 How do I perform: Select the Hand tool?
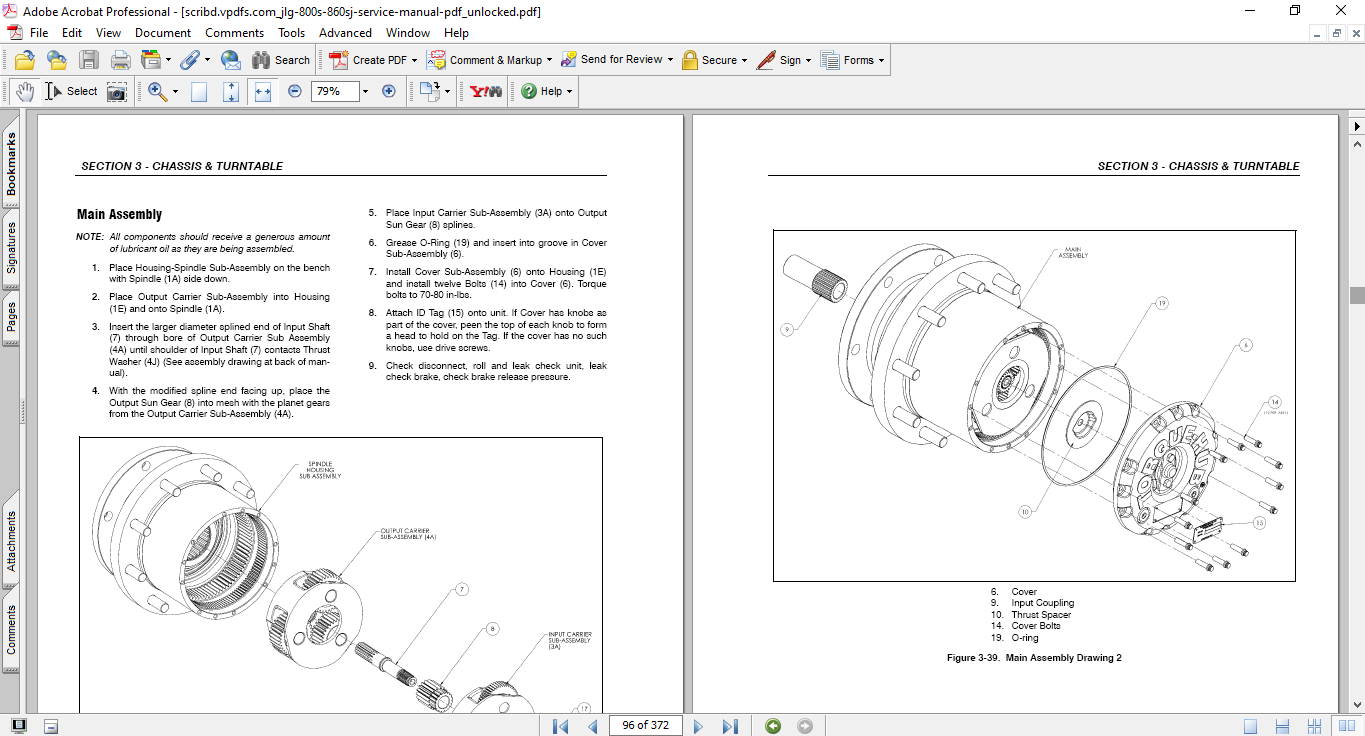coord(25,91)
